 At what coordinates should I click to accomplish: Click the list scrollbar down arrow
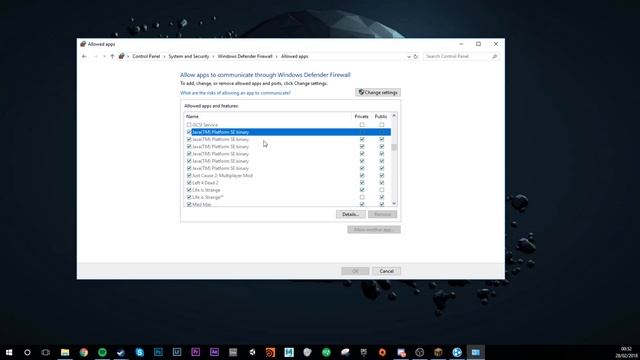(x=394, y=203)
